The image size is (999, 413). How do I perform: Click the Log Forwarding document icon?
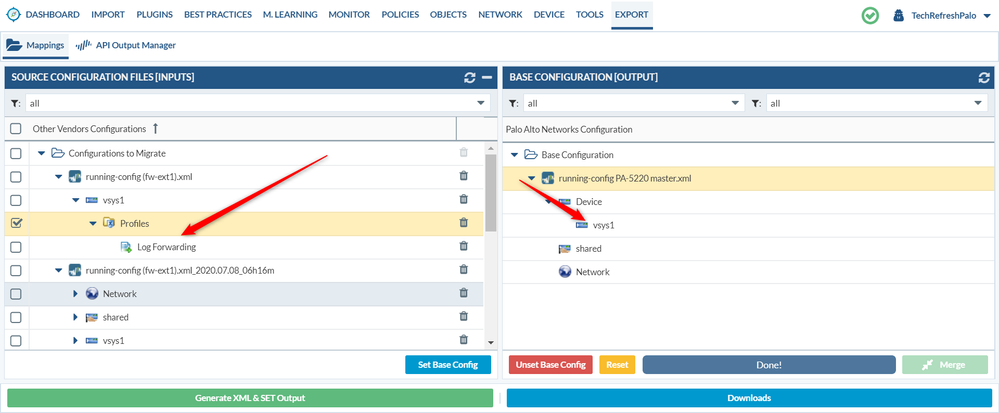tap(126, 247)
